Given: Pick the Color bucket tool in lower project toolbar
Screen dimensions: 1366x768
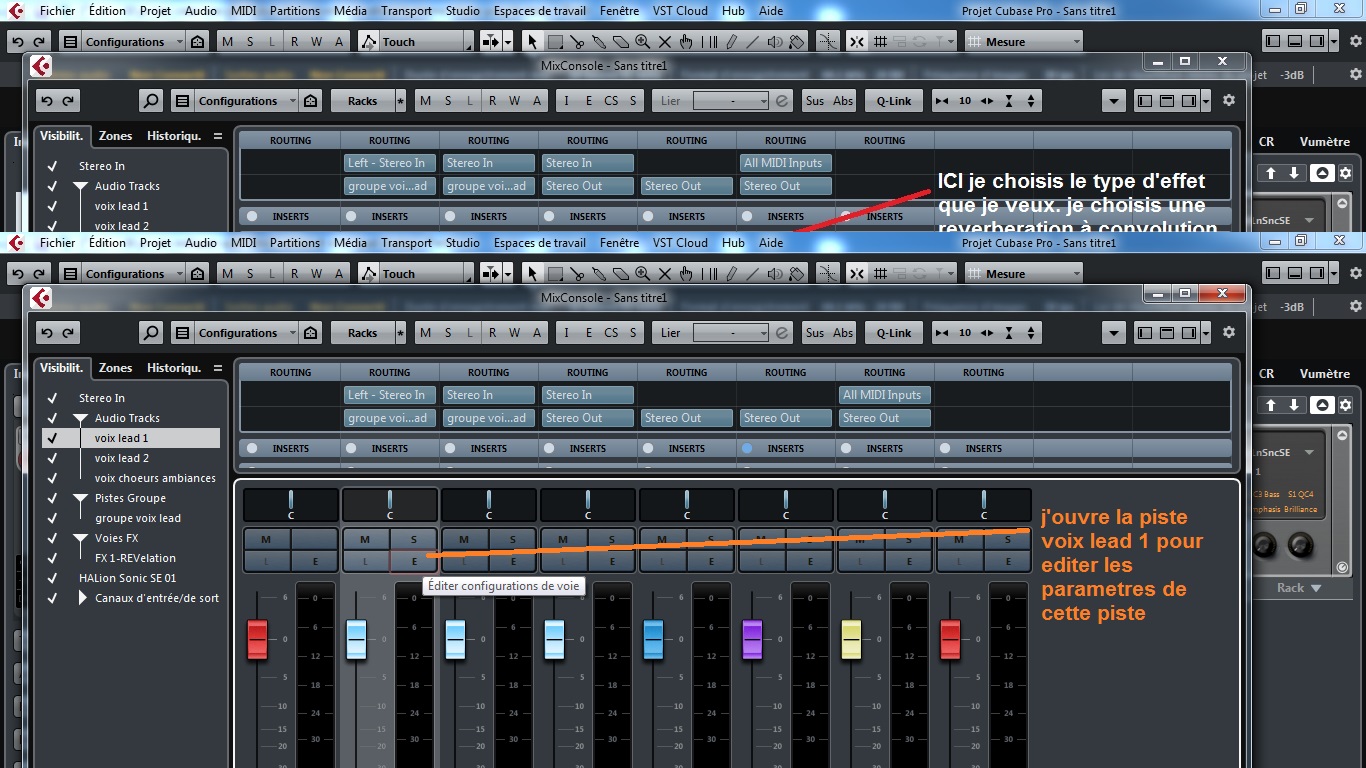Looking at the screenshot, I should pyautogui.click(x=797, y=274).
